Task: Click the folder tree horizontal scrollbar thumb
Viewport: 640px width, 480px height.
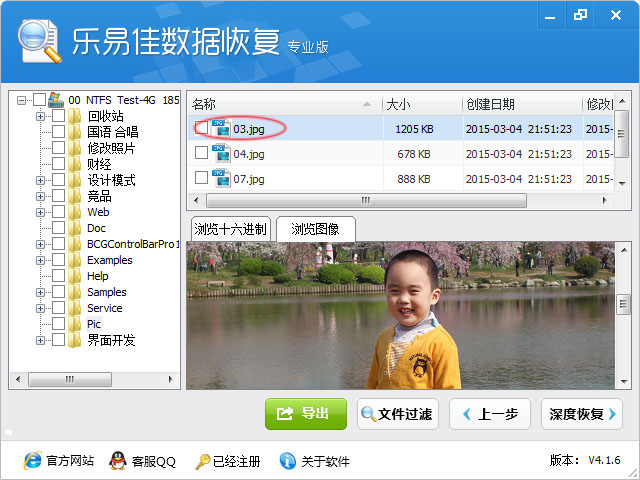Action: [x=70, y=379]
